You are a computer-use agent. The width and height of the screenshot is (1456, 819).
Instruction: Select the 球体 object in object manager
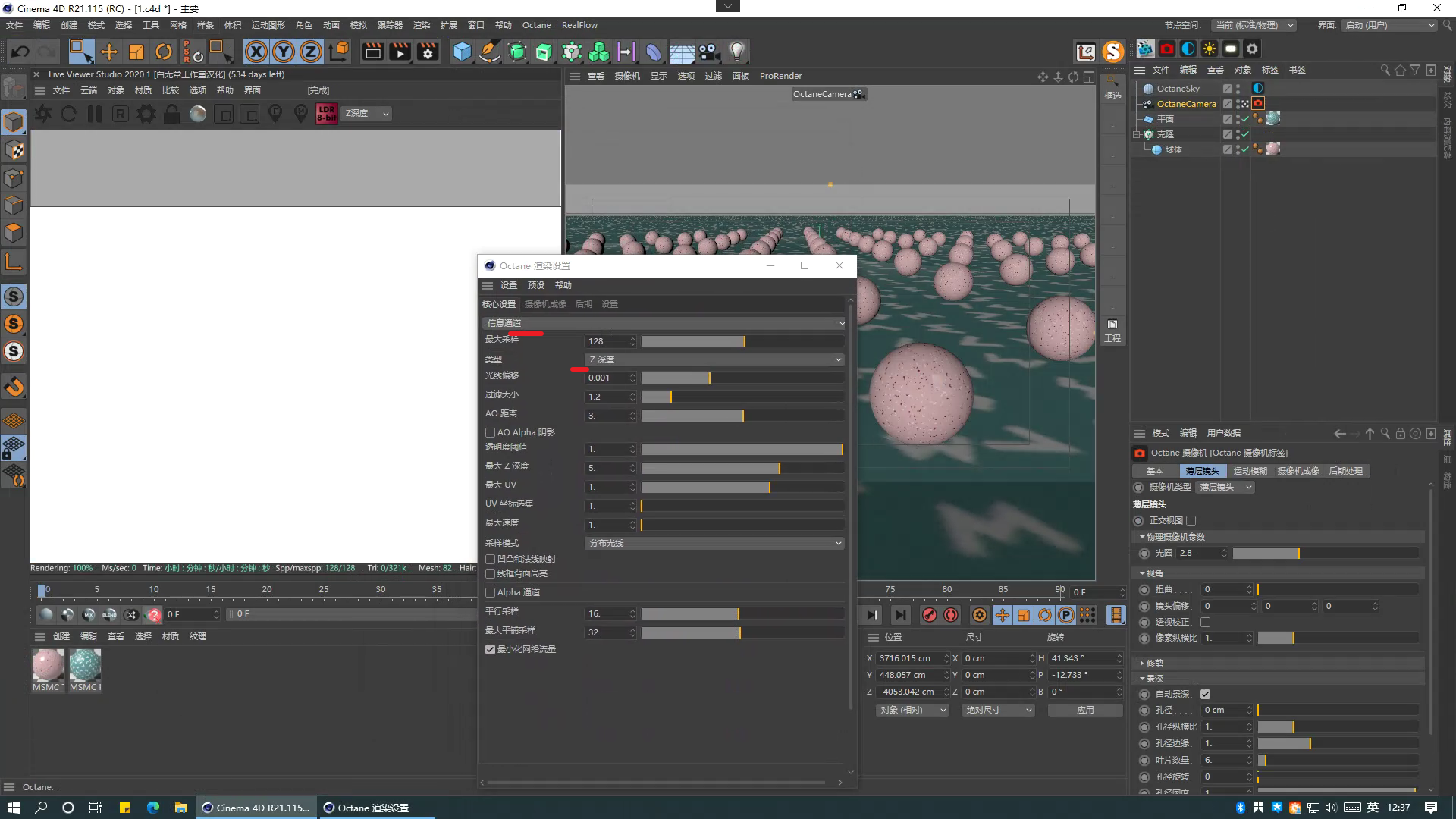(x=1173, y=149)
